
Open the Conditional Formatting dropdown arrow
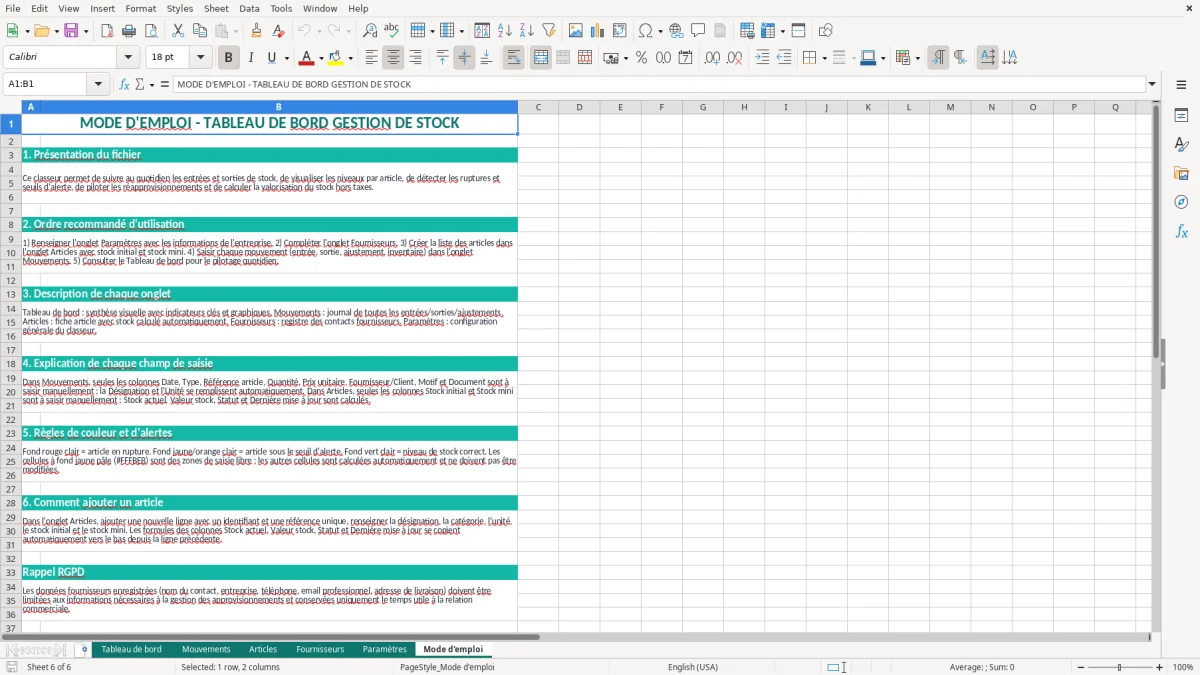[917, 58]
